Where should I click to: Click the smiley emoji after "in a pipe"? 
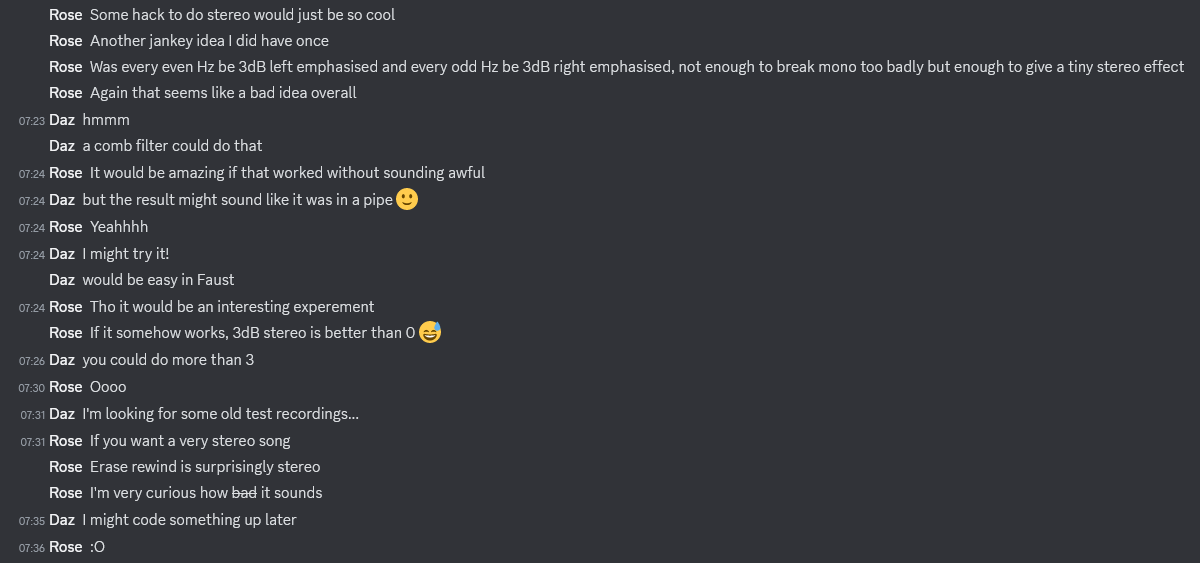click(x=406, y=200)
